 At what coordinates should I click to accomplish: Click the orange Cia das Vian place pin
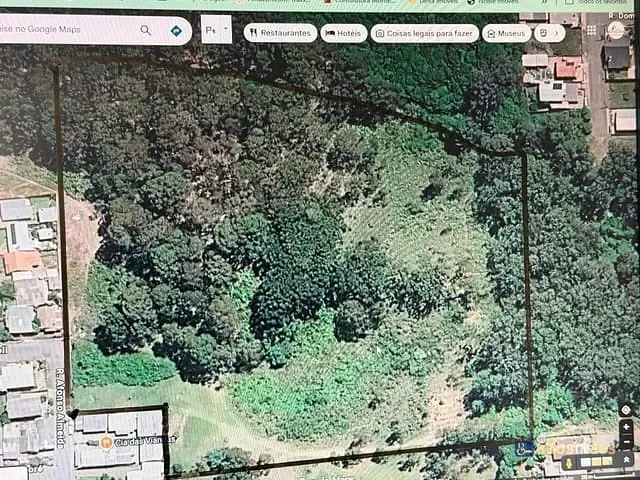(x=106, y=442)
